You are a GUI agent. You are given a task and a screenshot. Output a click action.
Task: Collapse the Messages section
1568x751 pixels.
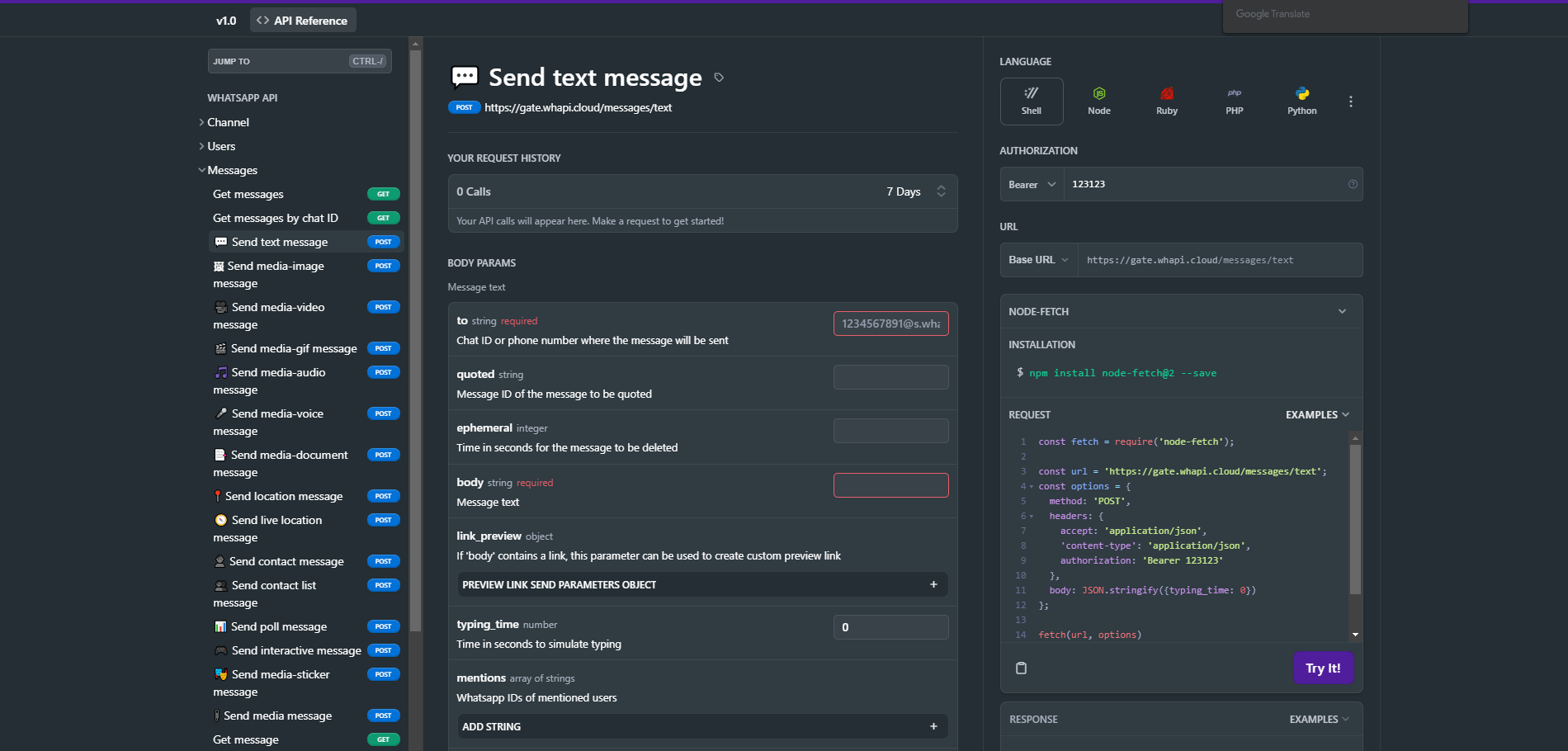click(x=228, y=170)
